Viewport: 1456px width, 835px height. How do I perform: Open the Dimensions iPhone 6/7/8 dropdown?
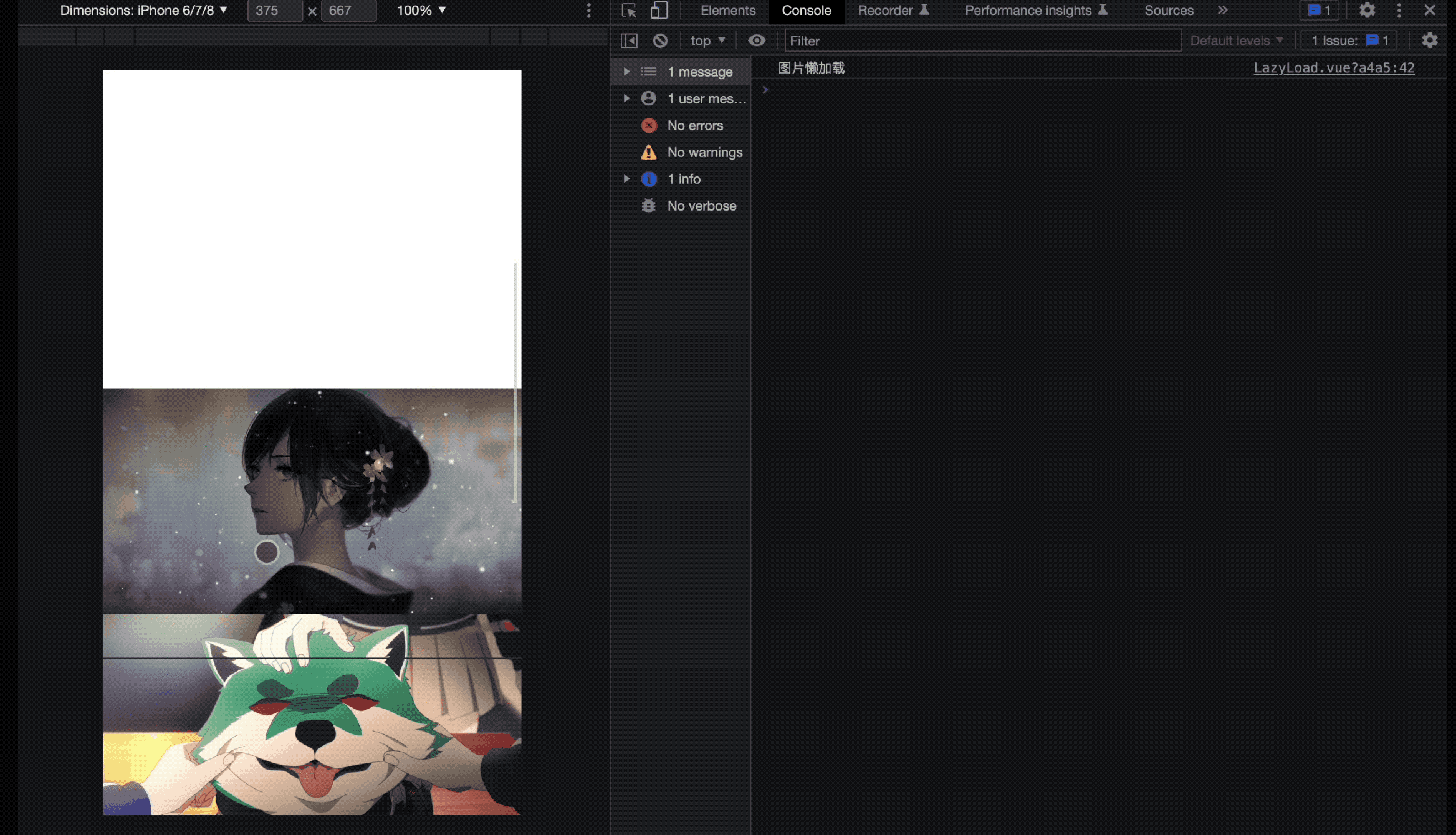point(143,11)
